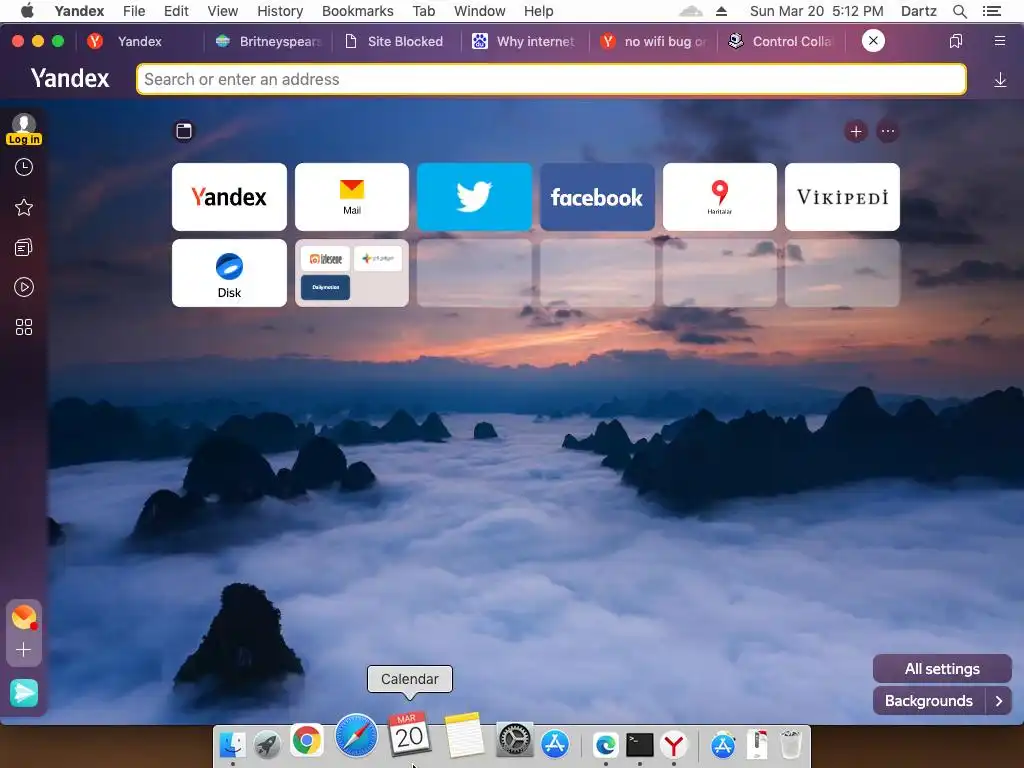Switch to the Site Blocked tab
Image resolution: width=1024 pixels, height=768 pixels.
394,41
